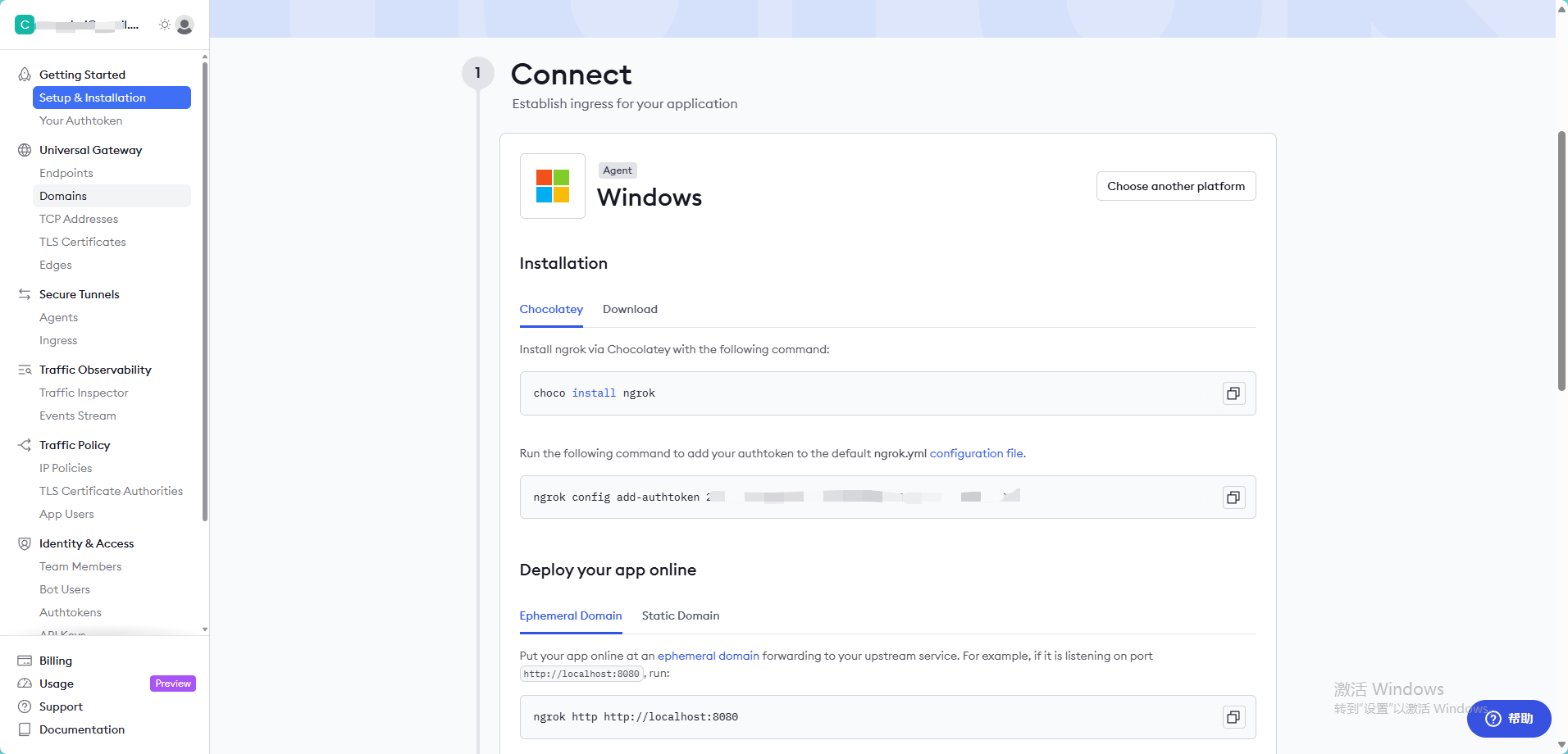Open the blue help chat button
The height and width of the screenshot is (754, 1568).
(x=1509, y=719)
